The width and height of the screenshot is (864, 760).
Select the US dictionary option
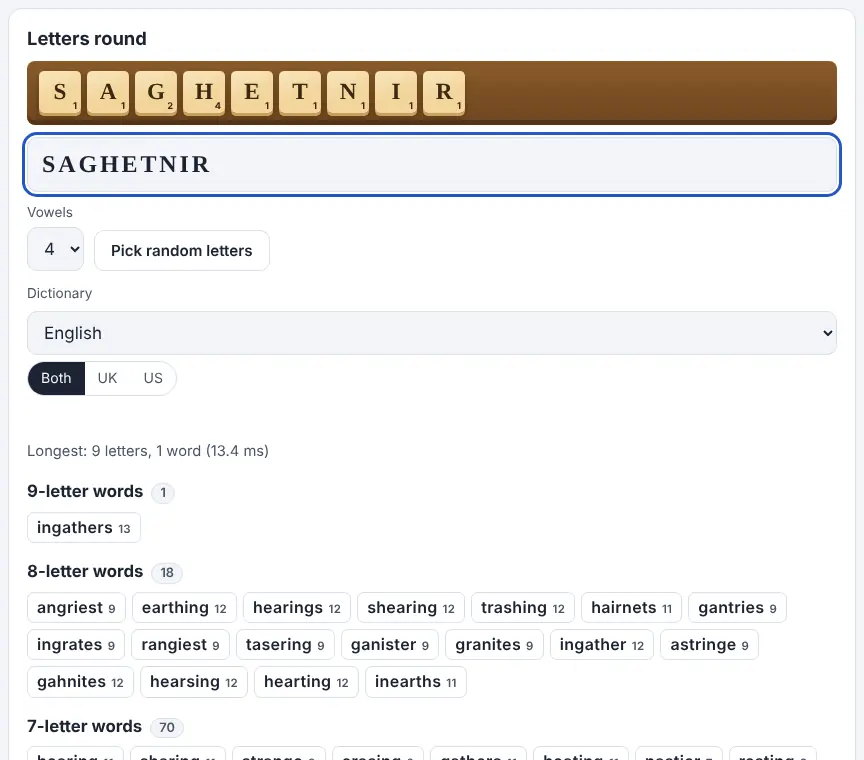pos(153,378)
